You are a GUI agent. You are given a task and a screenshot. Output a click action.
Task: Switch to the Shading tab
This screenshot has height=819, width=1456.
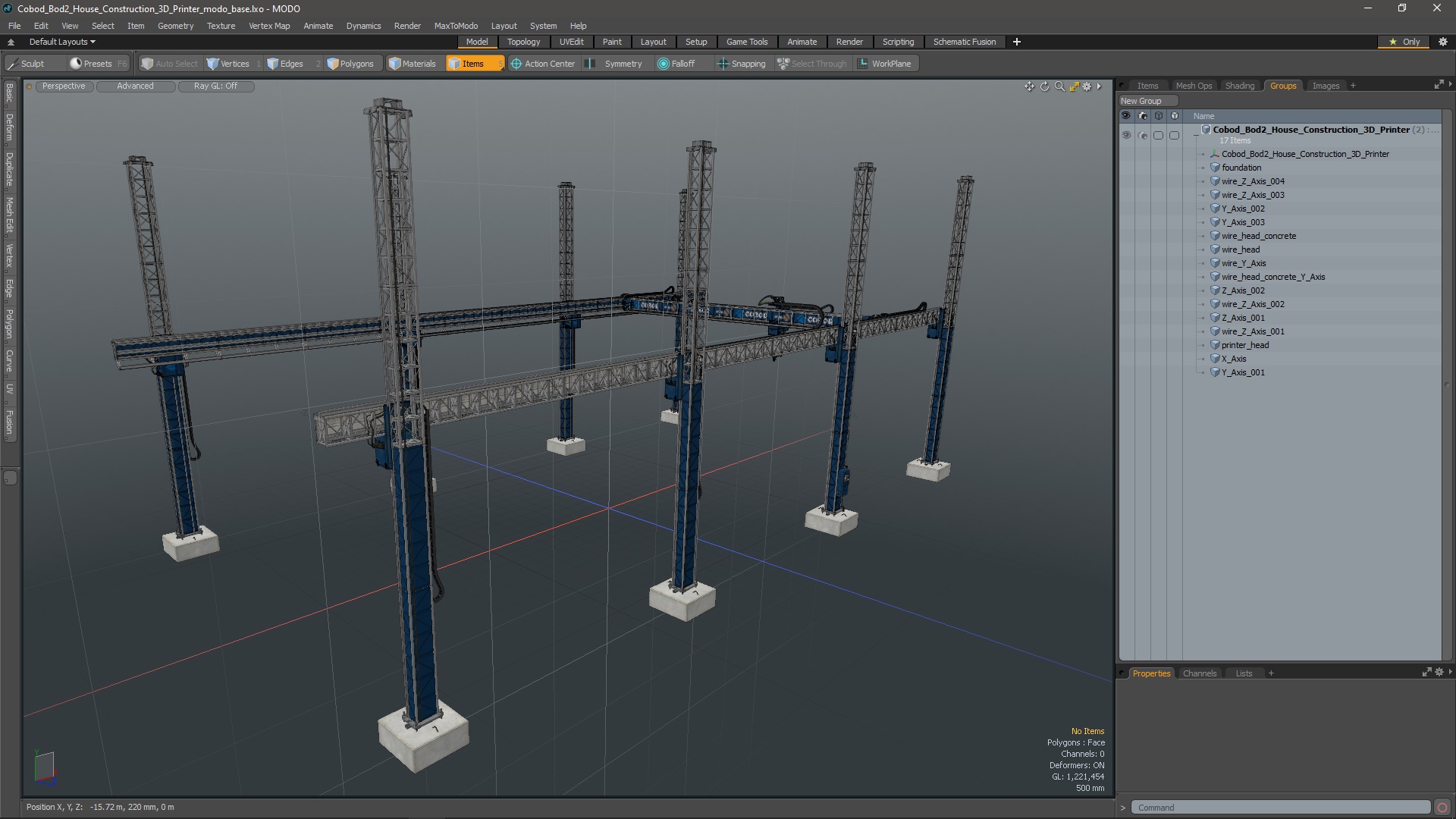1239,86
